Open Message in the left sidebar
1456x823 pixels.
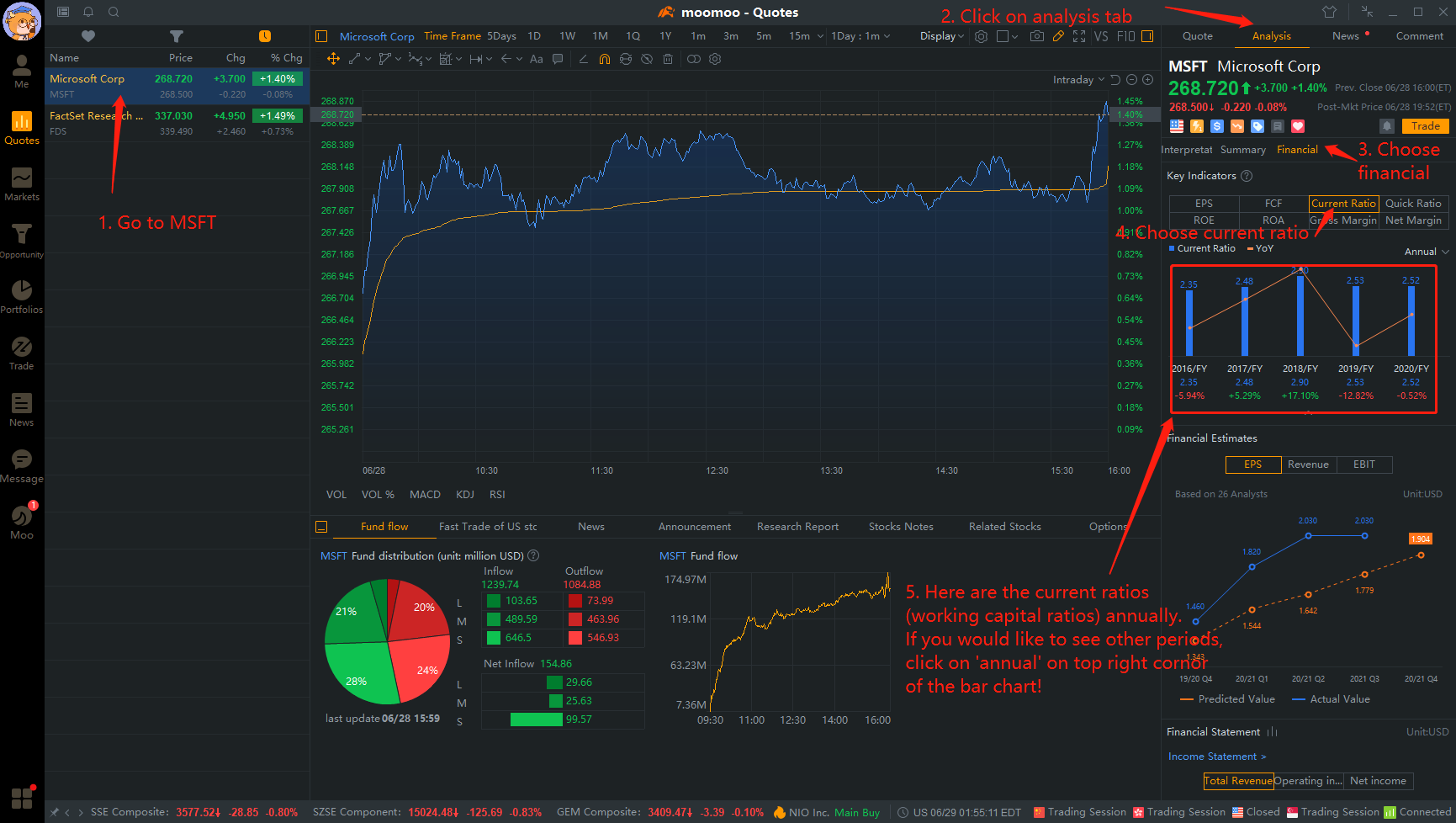pos(22,466)
